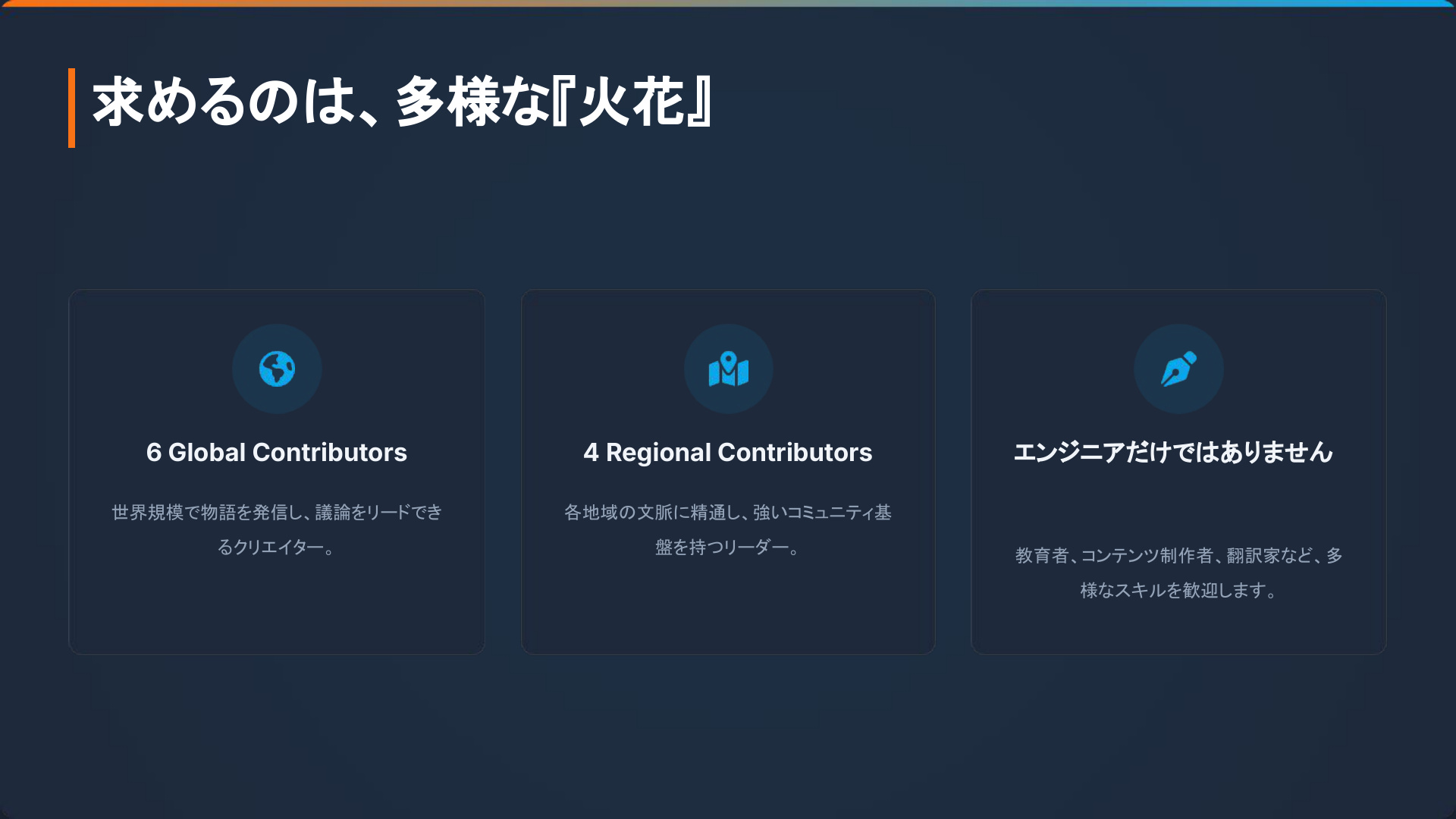The width and height of the screenshot is (1456, 819).
Task: Click the map location pin icon
Action: pyautogui.click(x=728, y=369)
